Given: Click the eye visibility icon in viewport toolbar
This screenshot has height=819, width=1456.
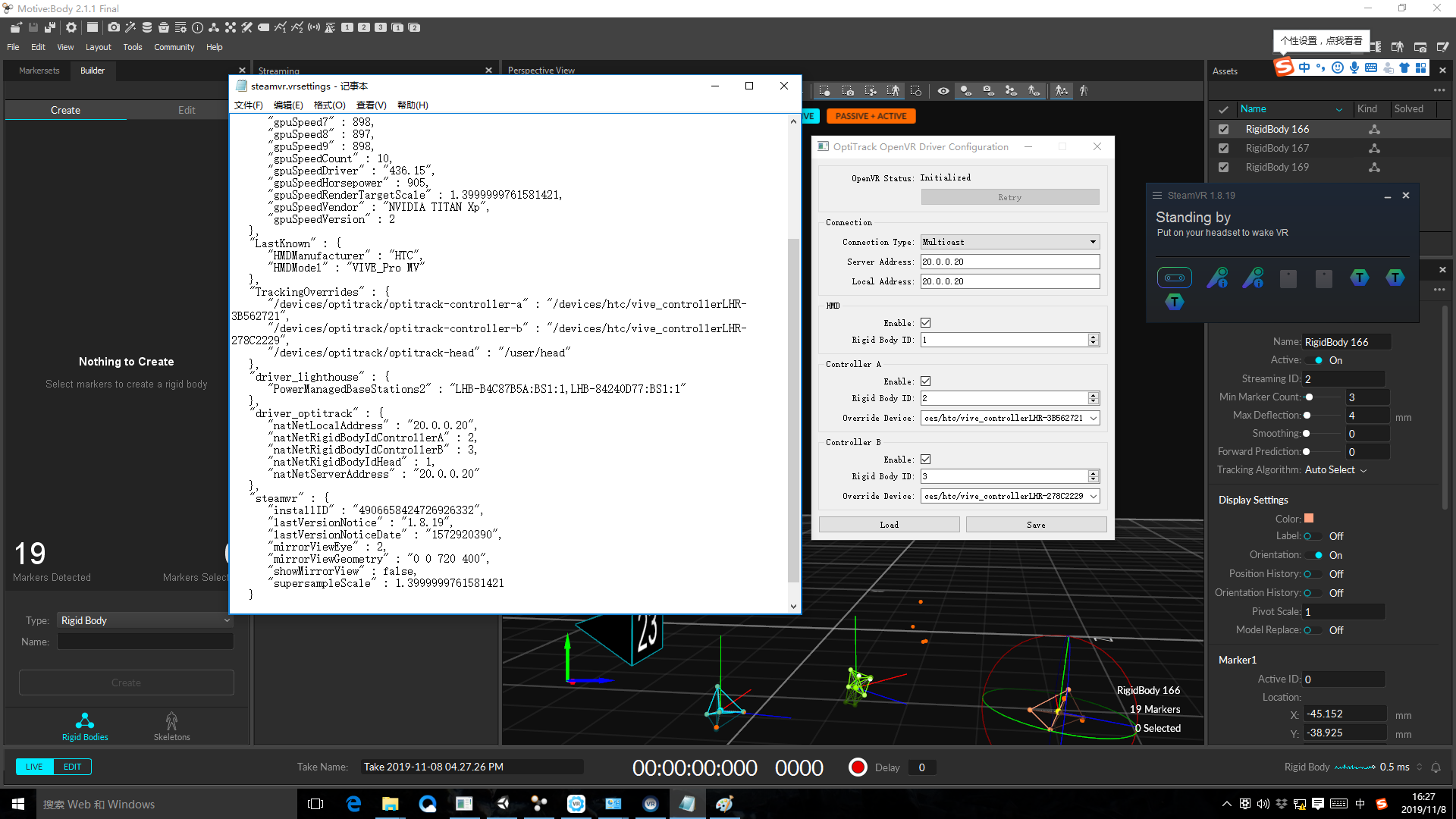Looking at the screenshot, I should pos(943,91).
